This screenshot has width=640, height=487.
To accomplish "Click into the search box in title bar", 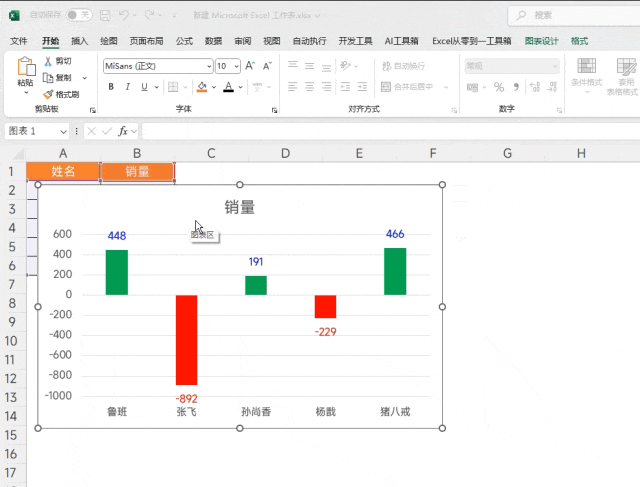I will click(576, 16).
